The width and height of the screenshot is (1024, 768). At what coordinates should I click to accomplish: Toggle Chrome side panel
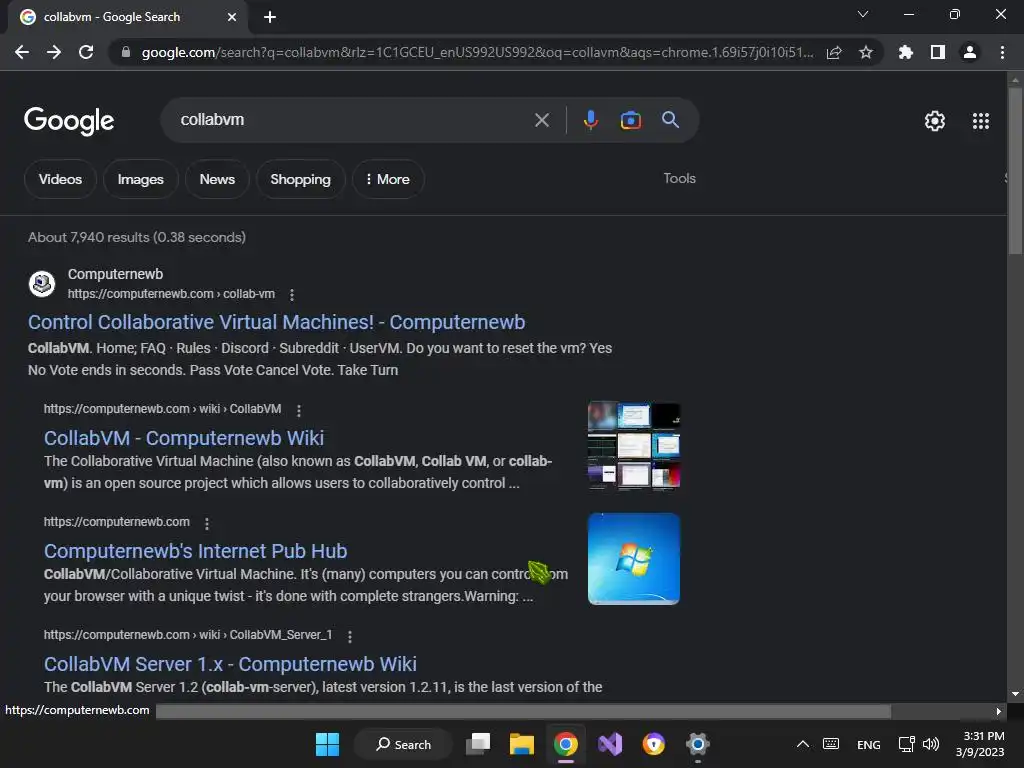(938, 52)
